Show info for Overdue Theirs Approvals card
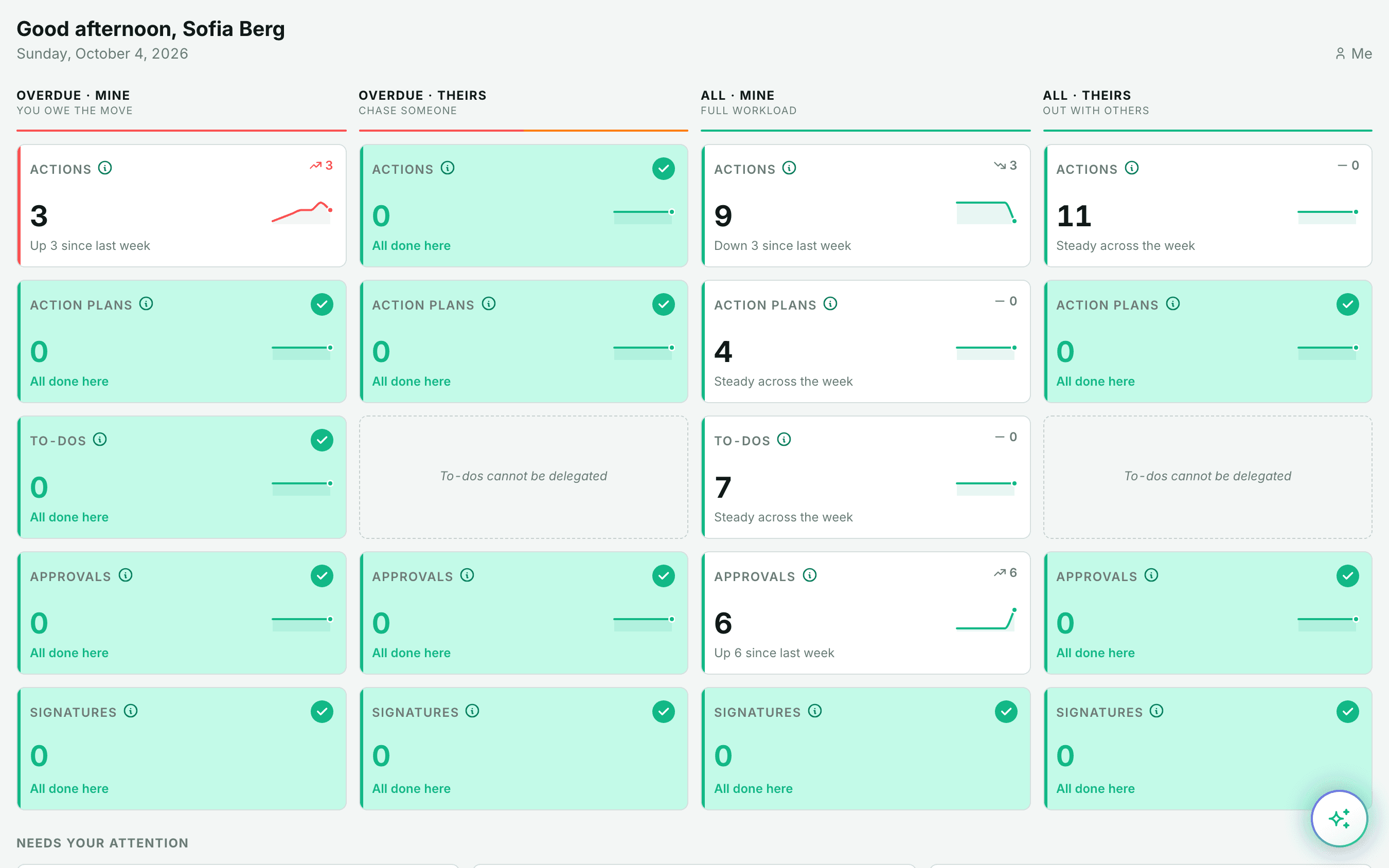This screenshot has width=1389, height=868. coord(468,575)
